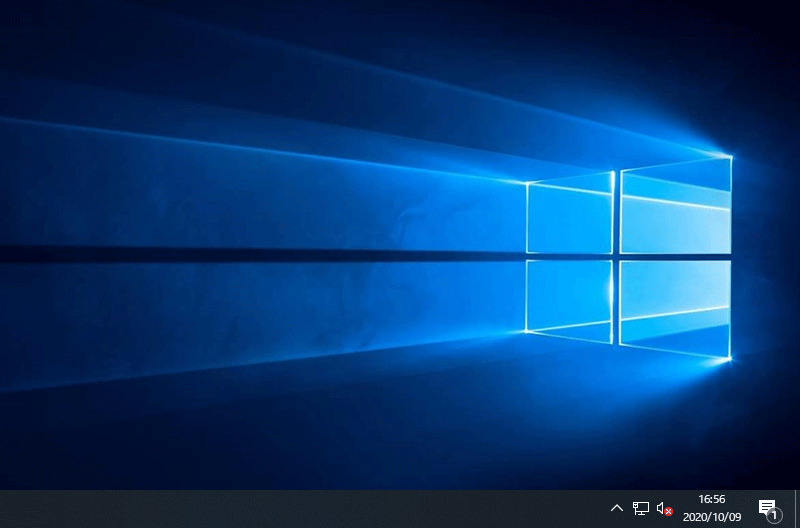Click the red X badge on the speaker
The width and height of the screenshot is (800, 528).
click(669, 512)
